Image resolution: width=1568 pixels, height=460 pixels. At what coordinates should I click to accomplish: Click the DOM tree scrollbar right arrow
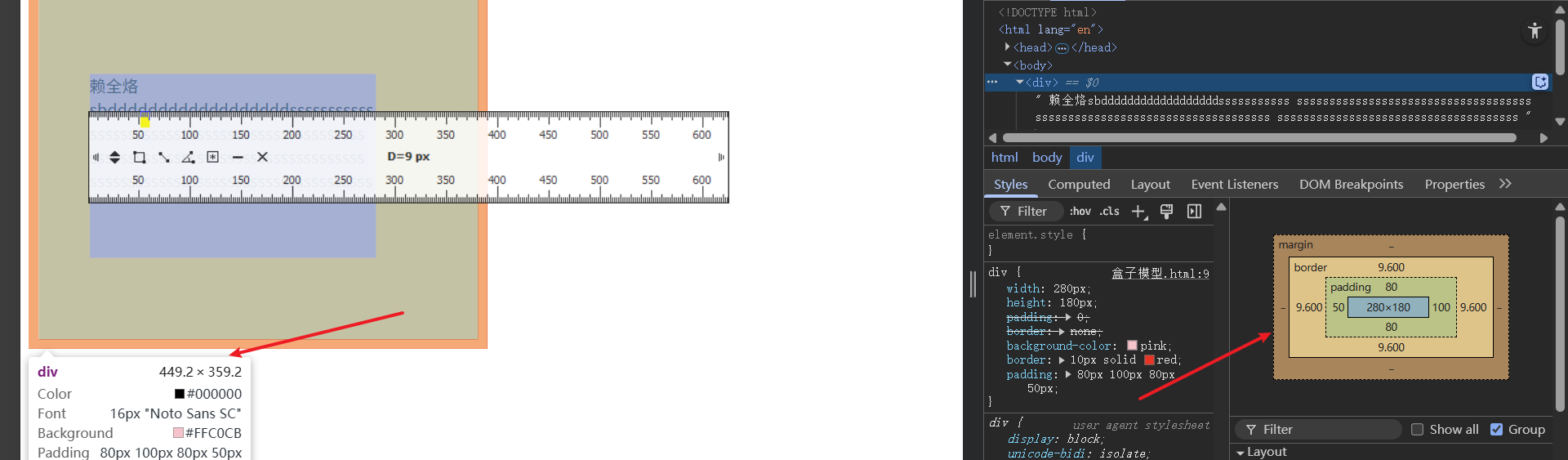(1543, 138)
